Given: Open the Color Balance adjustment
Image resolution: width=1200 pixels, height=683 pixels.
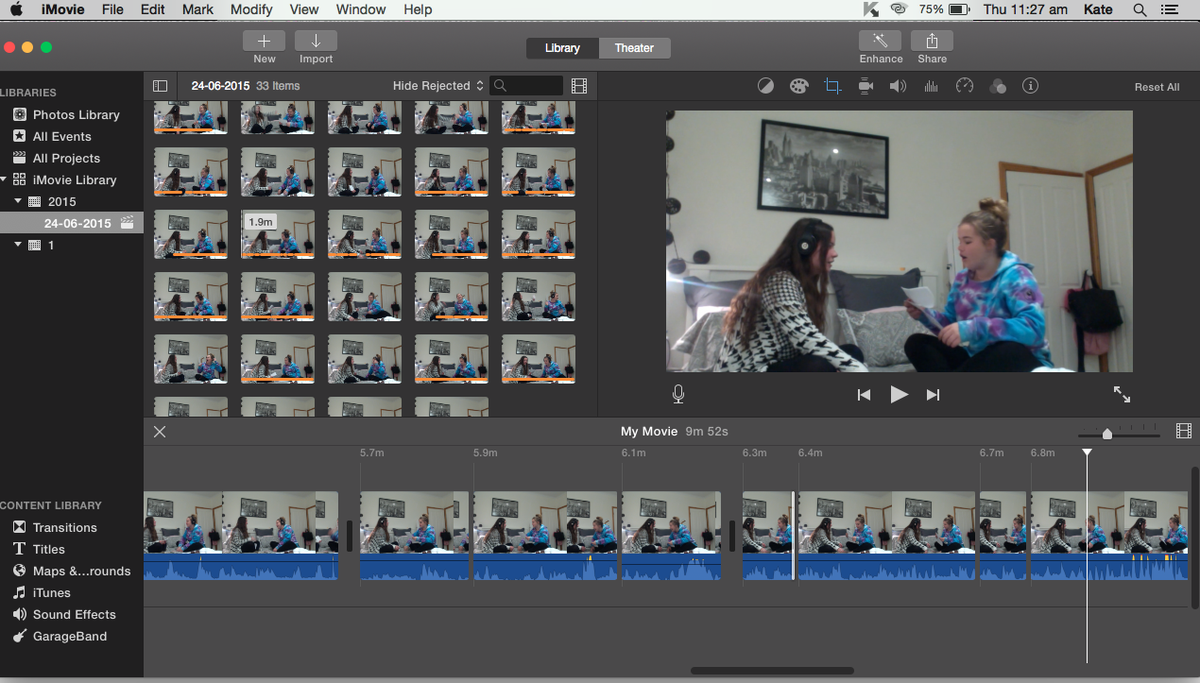Looking at the screenshot, I should point(766,86).
